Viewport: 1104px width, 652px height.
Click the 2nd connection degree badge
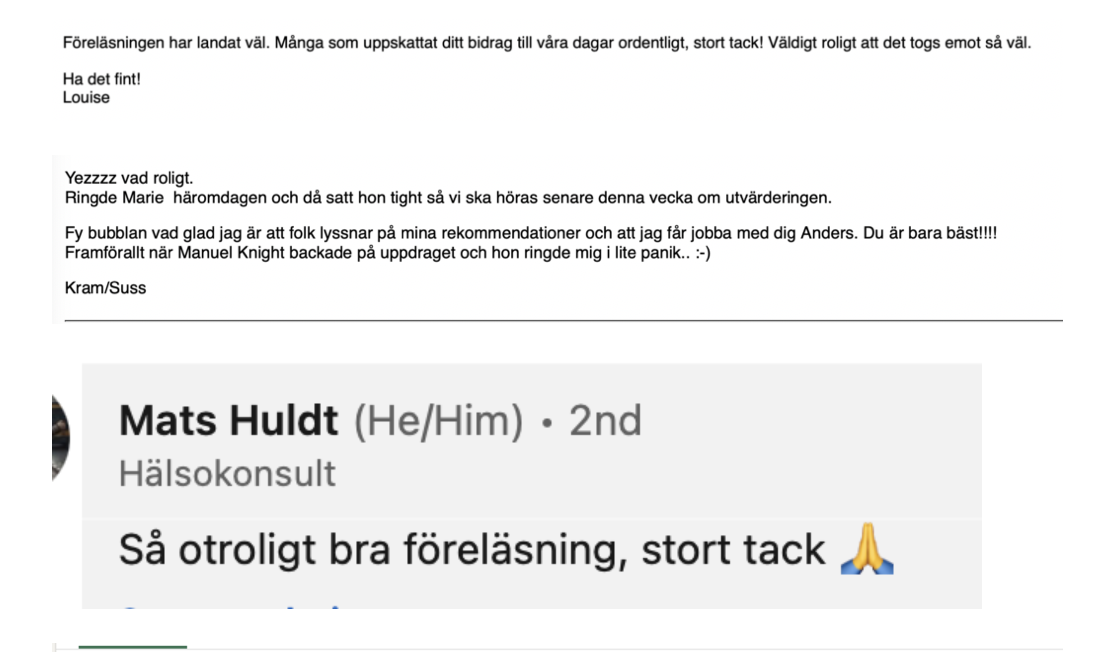click(x=605, y=420)
